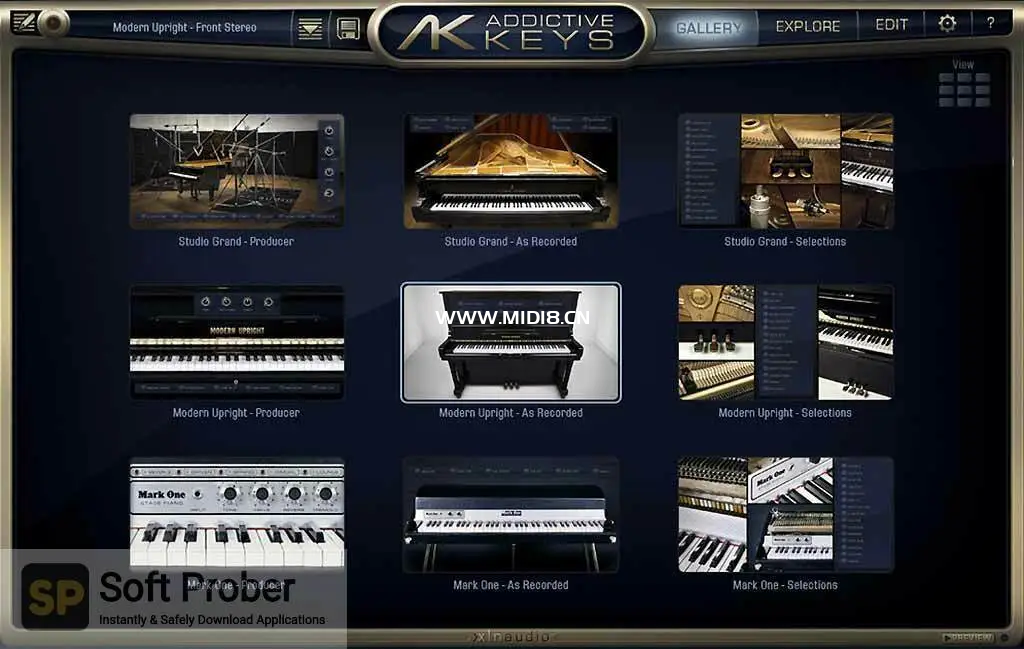This screenshot has width=1024, height=649.
Task: Select the Modern Upright - As Recorded thumbnail
Action: click(511, 343)
